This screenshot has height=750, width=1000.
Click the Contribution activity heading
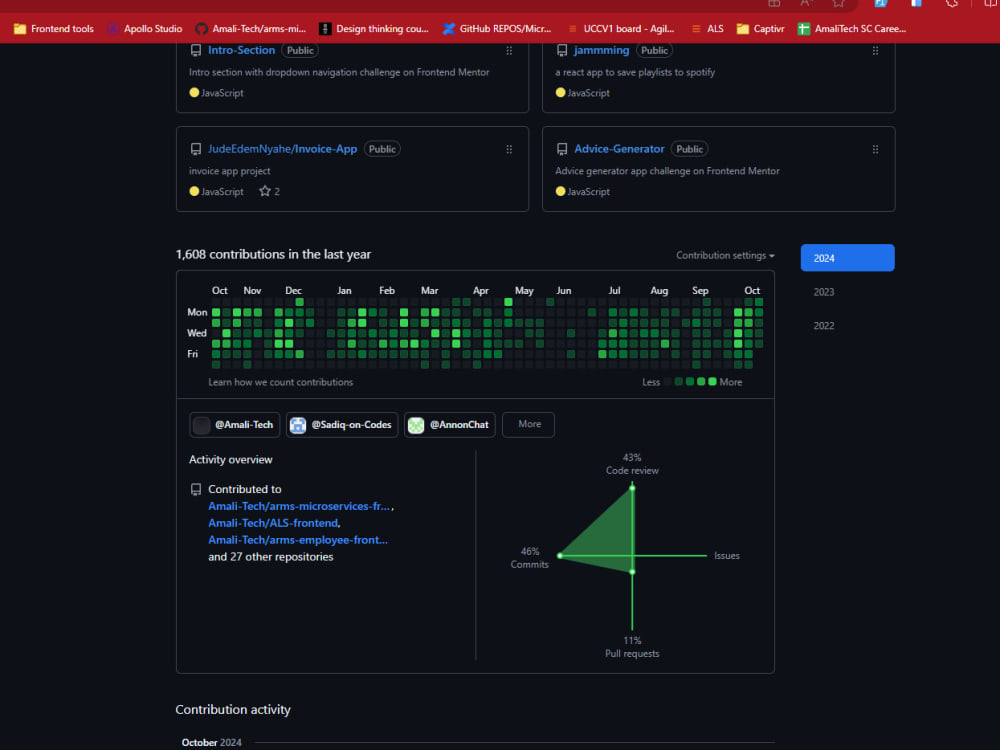(233, 709)
